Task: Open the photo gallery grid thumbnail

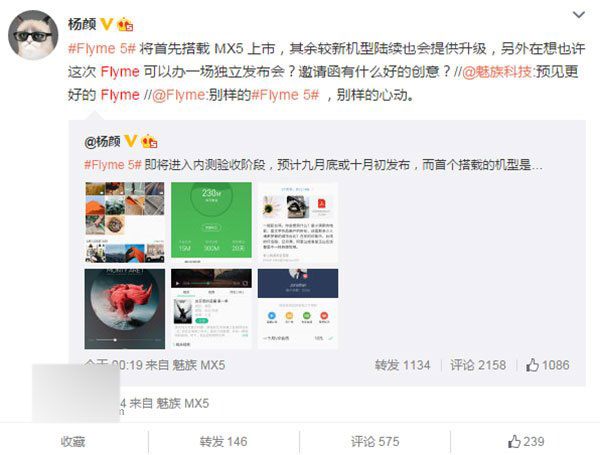Action: click(125, 222)
